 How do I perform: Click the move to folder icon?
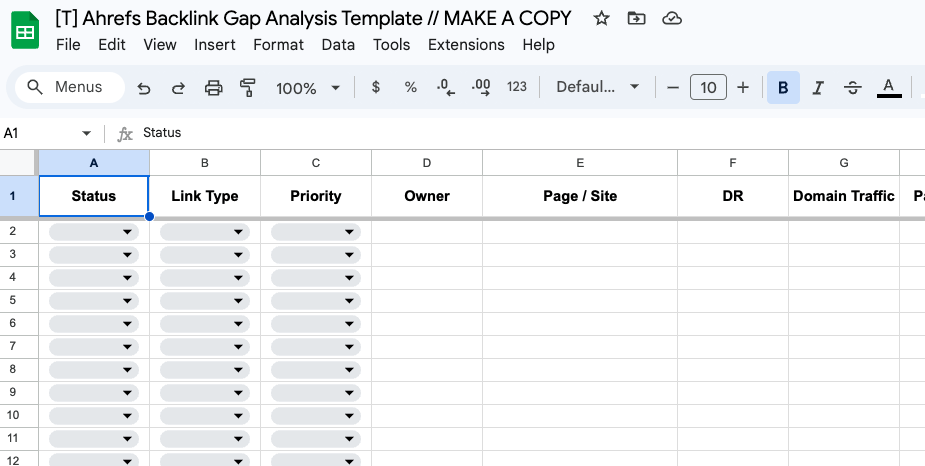(636, 18)
